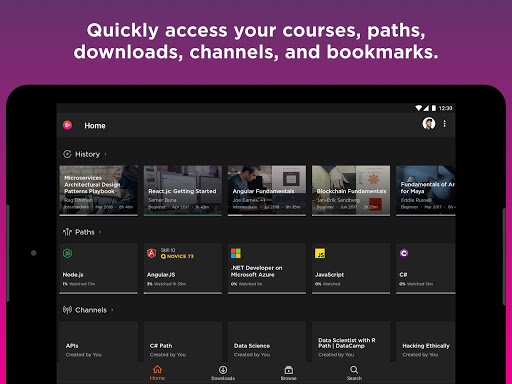The height and width of the screenshot is (384, 512).
Task: Expand the Paths section chevron
Action: pyautogui.click(x=100, y=232)
